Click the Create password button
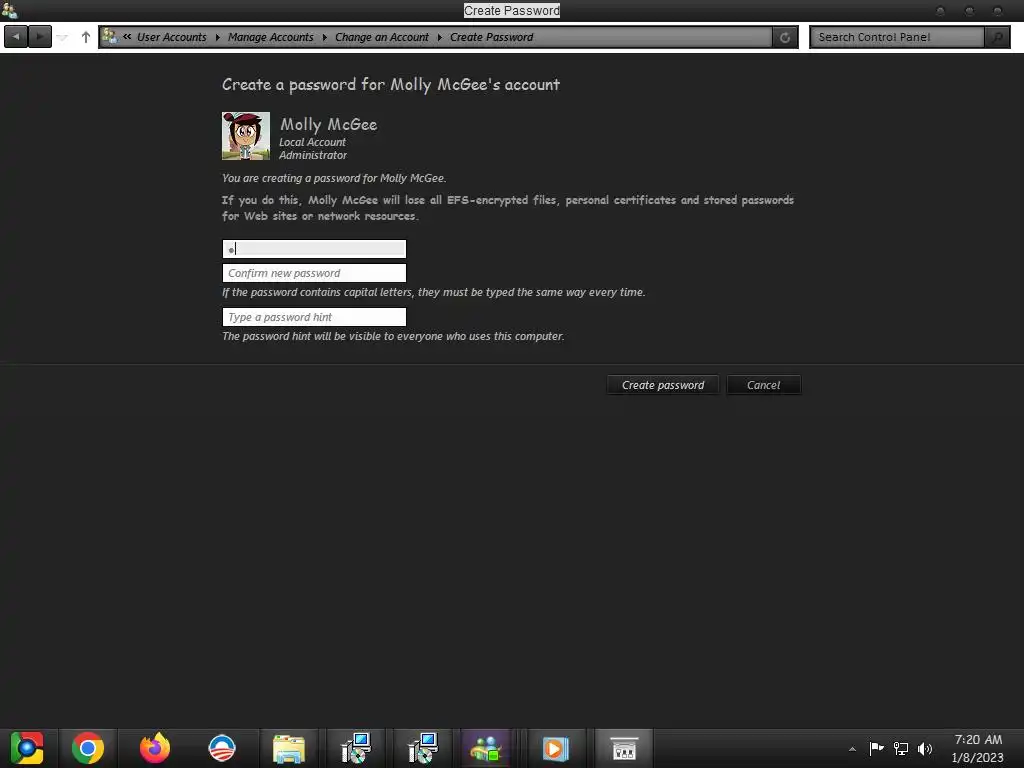Screen dimensions: 1024x768 663,385
